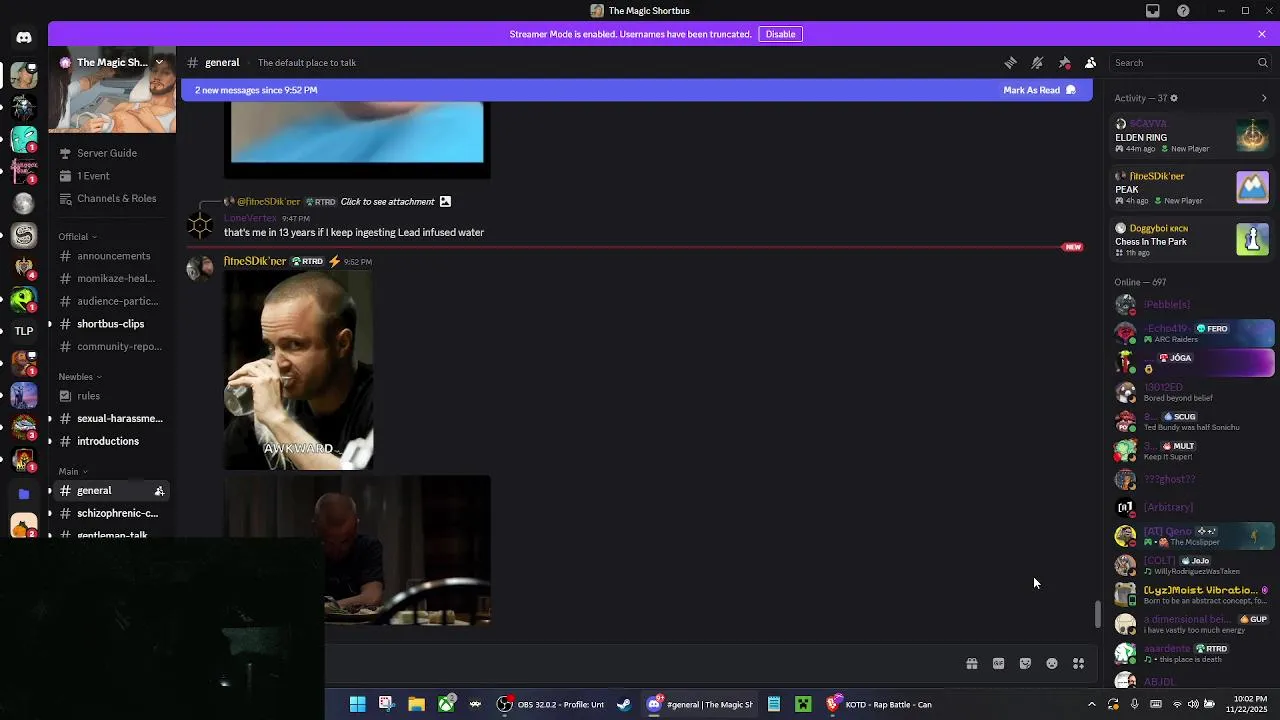Toggle channel notification mute bell icon
Viewport: 1280px width, 720px height.
point(1037,63)
